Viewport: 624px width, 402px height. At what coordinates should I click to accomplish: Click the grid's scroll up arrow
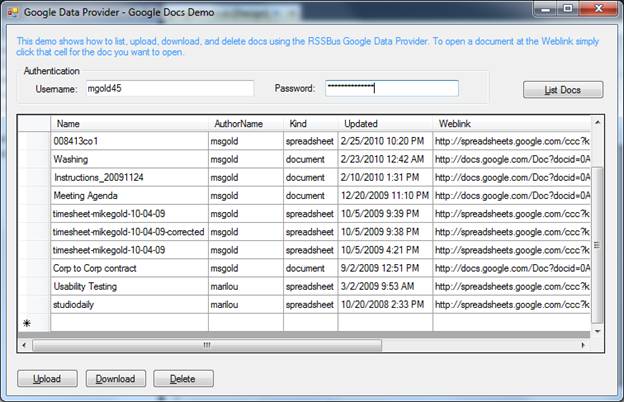click(x=597, y=123)
